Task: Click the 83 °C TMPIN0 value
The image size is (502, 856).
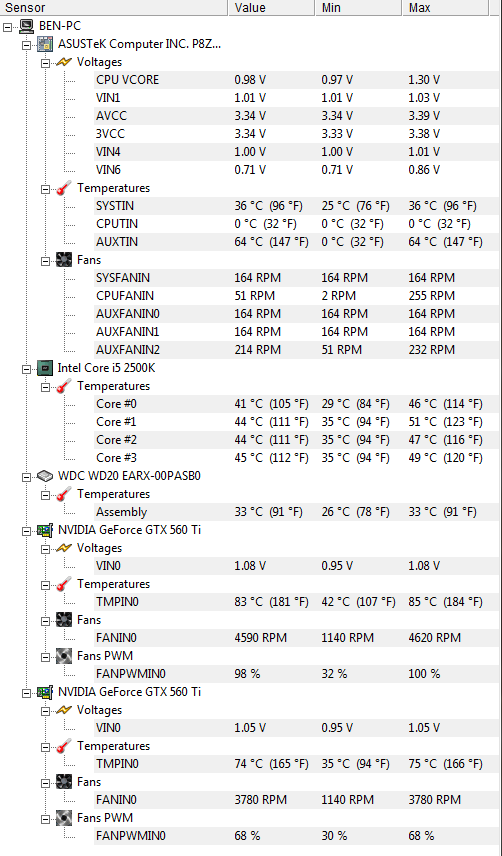Action: tap(271, 602)
